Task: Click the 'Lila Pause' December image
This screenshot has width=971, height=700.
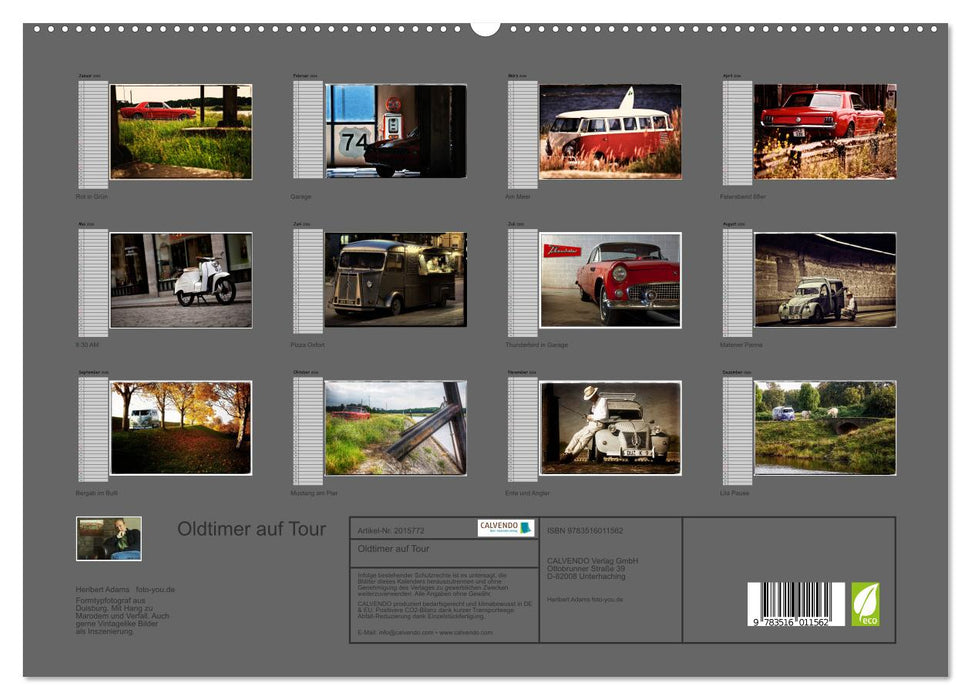Action: tap(828, 430)
